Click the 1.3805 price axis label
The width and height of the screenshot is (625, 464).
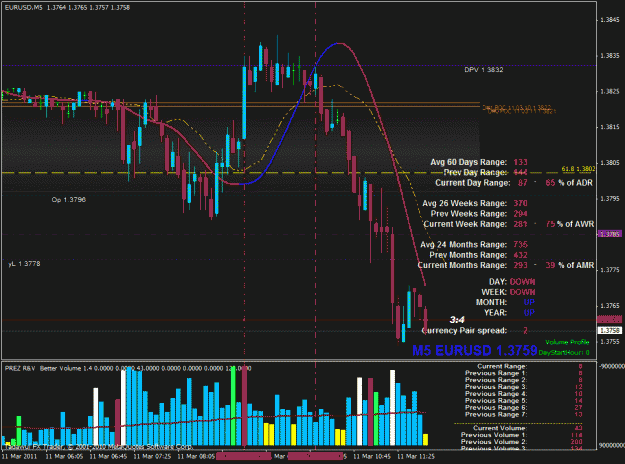click(610, 163)
